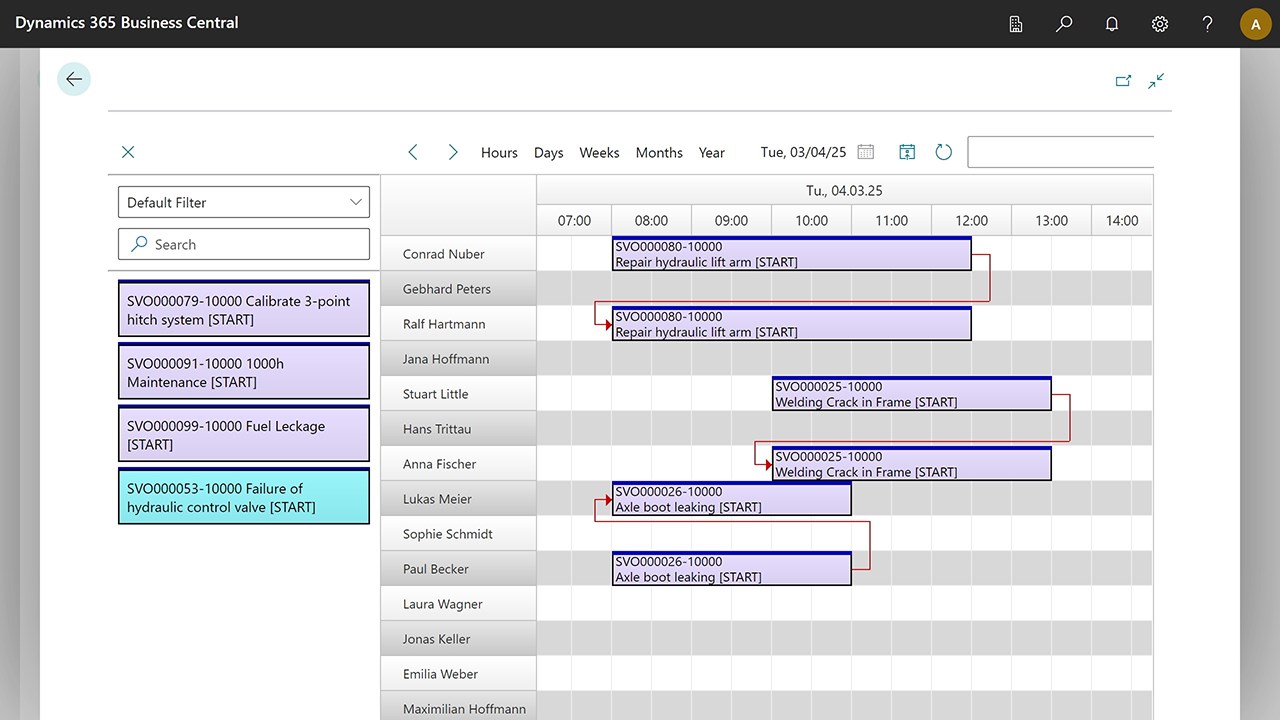
Task: Click the back arrow button
Action: point(74,79)
